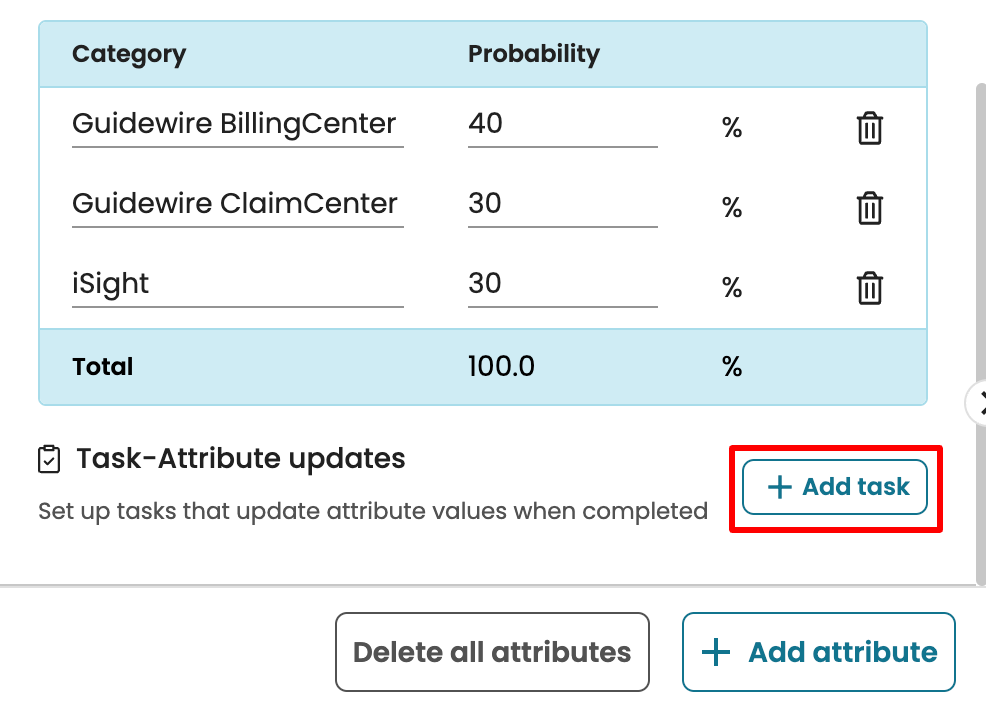The width and height of the screenshot is (986, 704).
Task: Delete the Guidewire BillingCenter category row
Action: (x=870, y=129)
